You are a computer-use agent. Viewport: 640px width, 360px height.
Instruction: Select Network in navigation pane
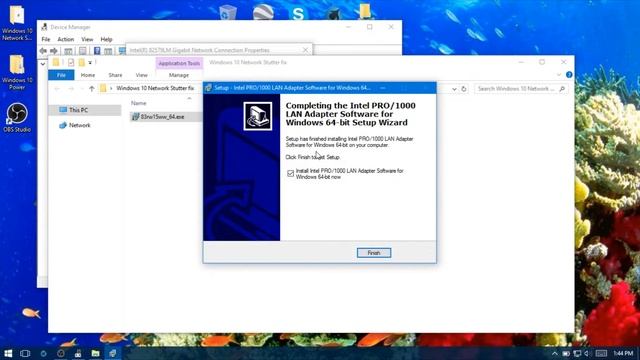click(x=79, y=125)
